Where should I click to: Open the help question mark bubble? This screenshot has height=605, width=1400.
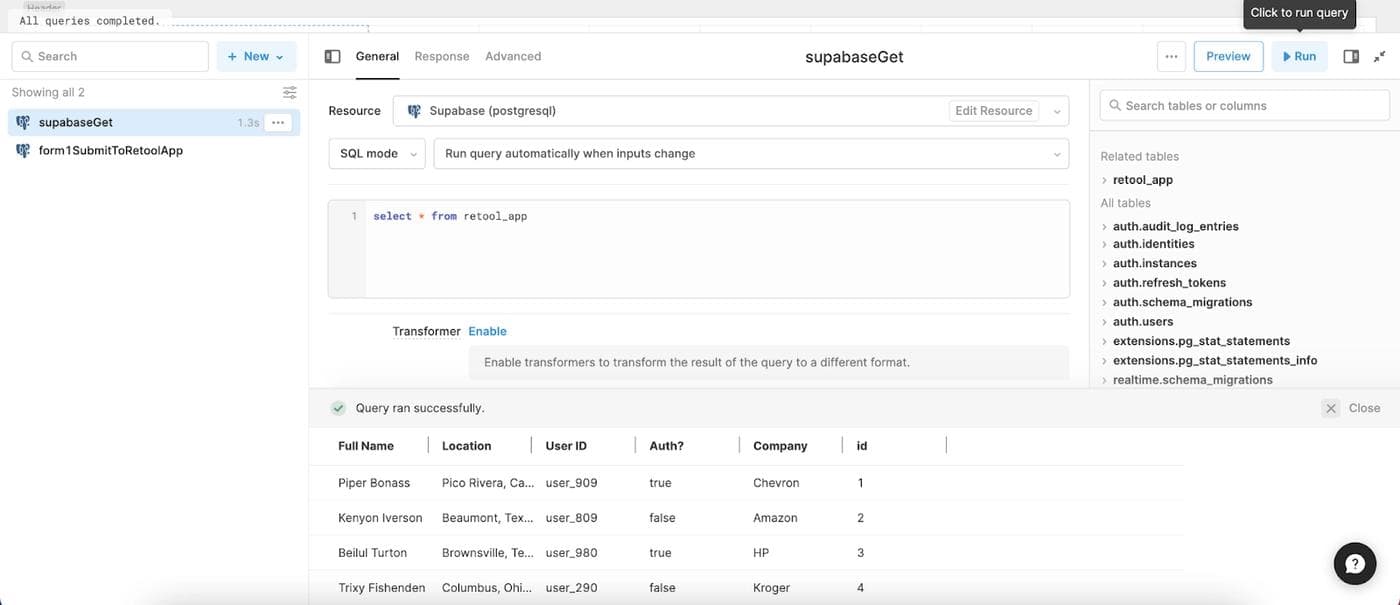click(1355, 564)
